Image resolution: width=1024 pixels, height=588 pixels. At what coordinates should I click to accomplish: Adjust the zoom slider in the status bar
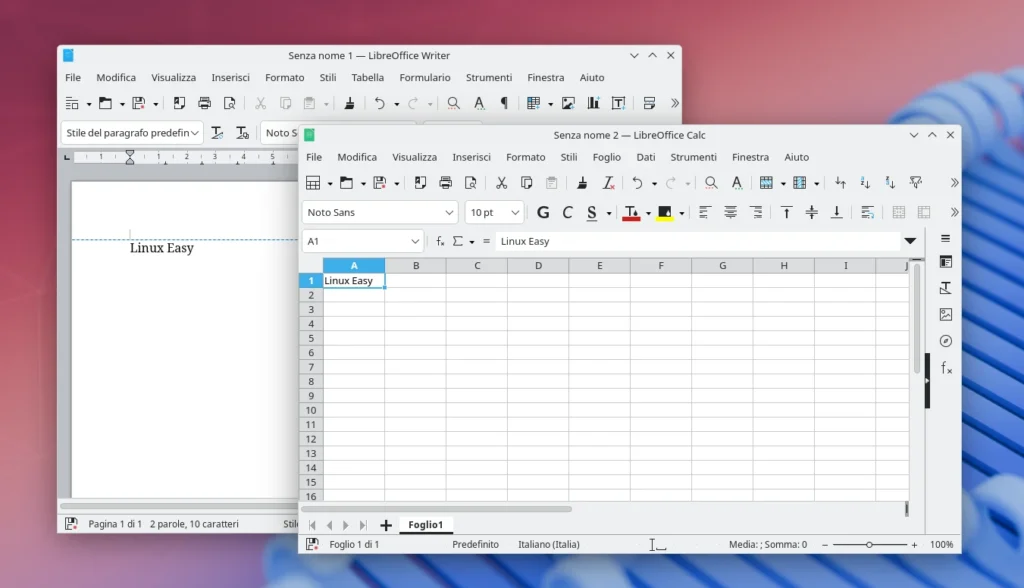(x=867, y=545)
